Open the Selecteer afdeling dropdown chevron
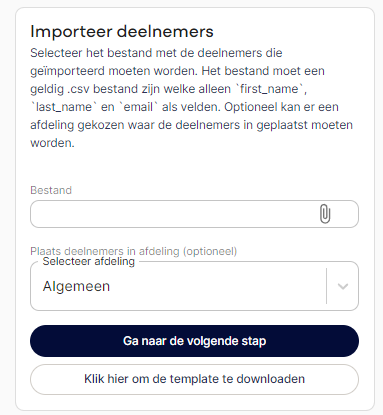This screenshot has width=383, height=415. pos(343,286)
